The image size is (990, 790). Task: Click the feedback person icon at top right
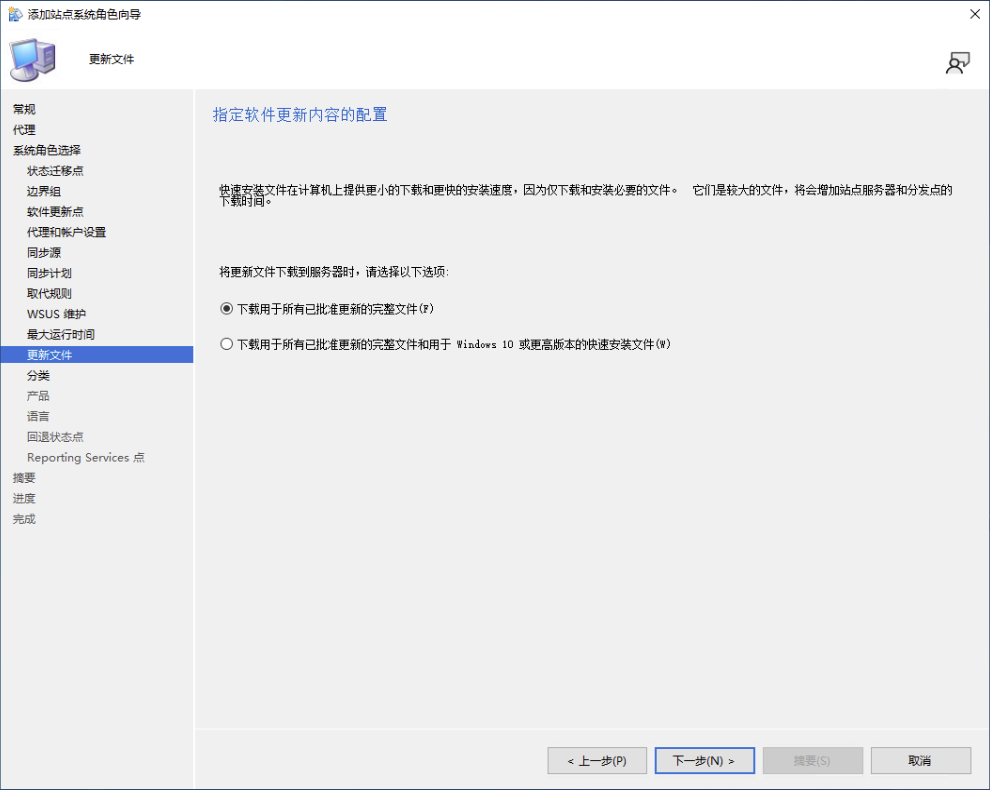click(x=957, y=63)
